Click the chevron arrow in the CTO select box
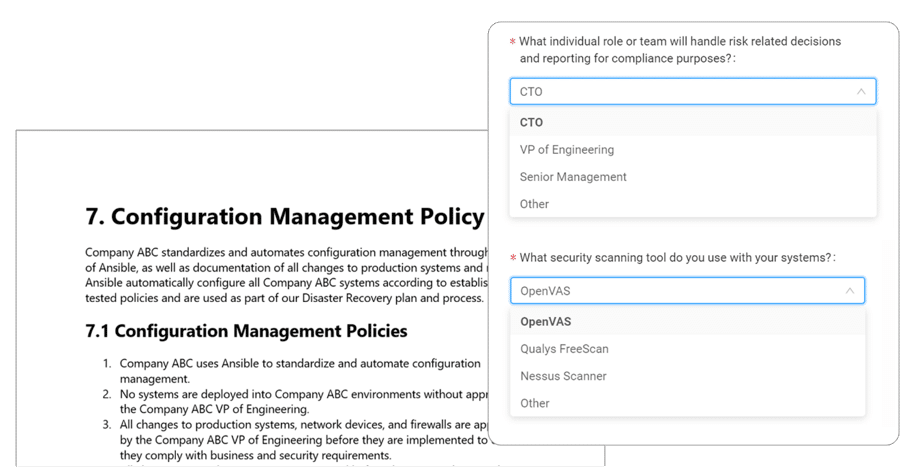This screenshot has width=915, height=467. (861, 92)
